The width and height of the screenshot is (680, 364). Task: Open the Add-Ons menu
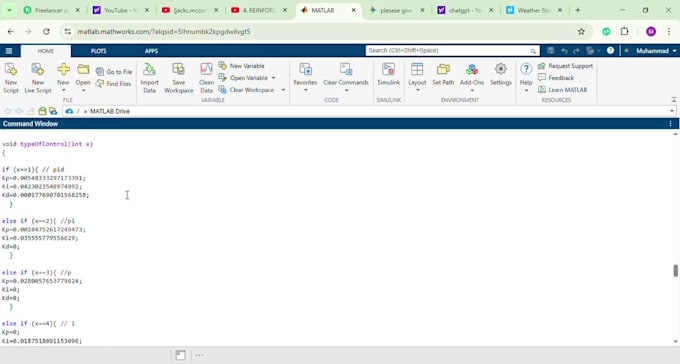(x=472, y=78)
